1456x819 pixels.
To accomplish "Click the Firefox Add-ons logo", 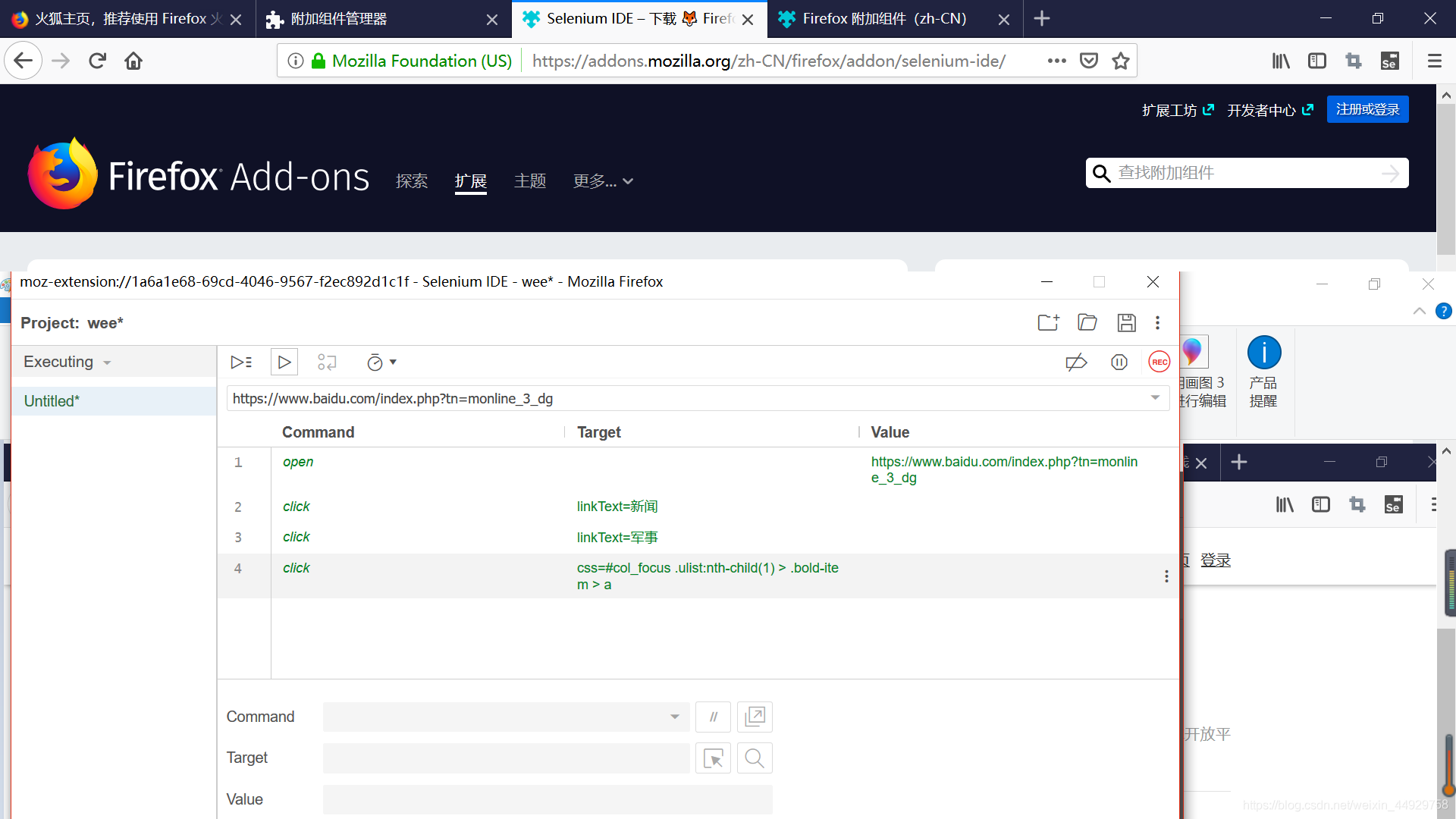I will point(198,174).
